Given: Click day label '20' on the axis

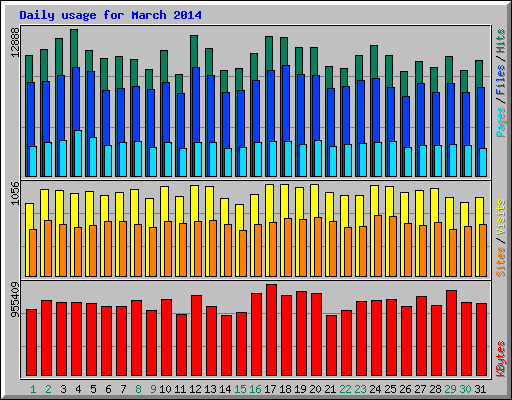Looking at the screenshot, I should point(315,389).
